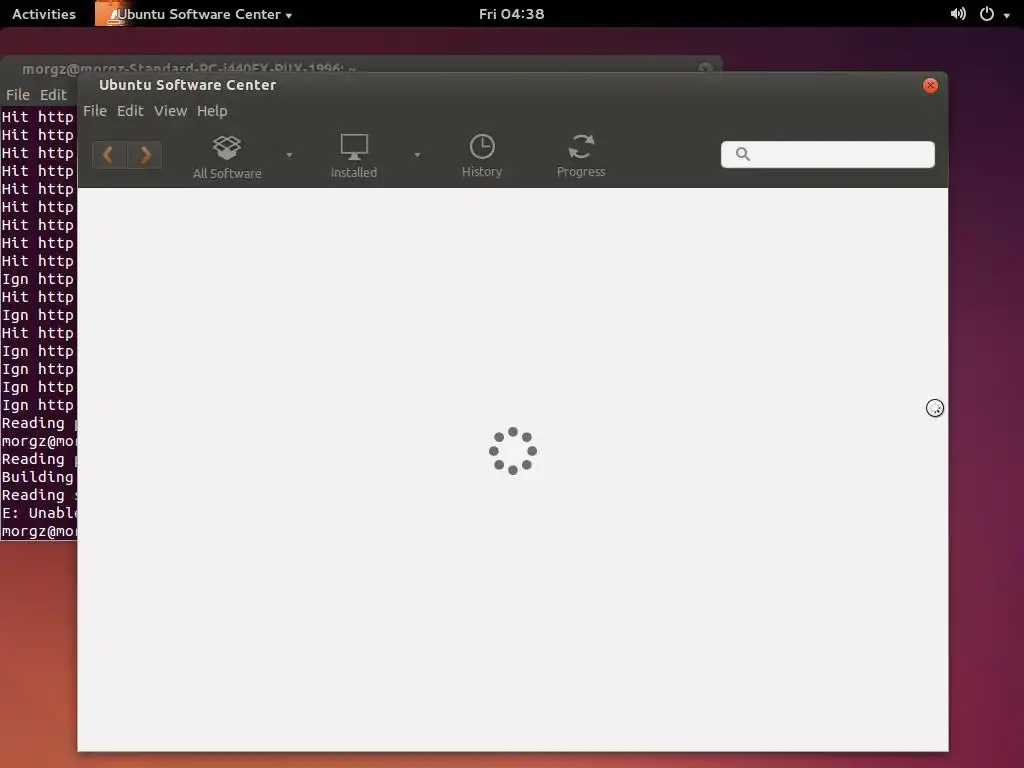Click the search input field
Viewport: 1024px width, 768px height.
pos(827,154)
